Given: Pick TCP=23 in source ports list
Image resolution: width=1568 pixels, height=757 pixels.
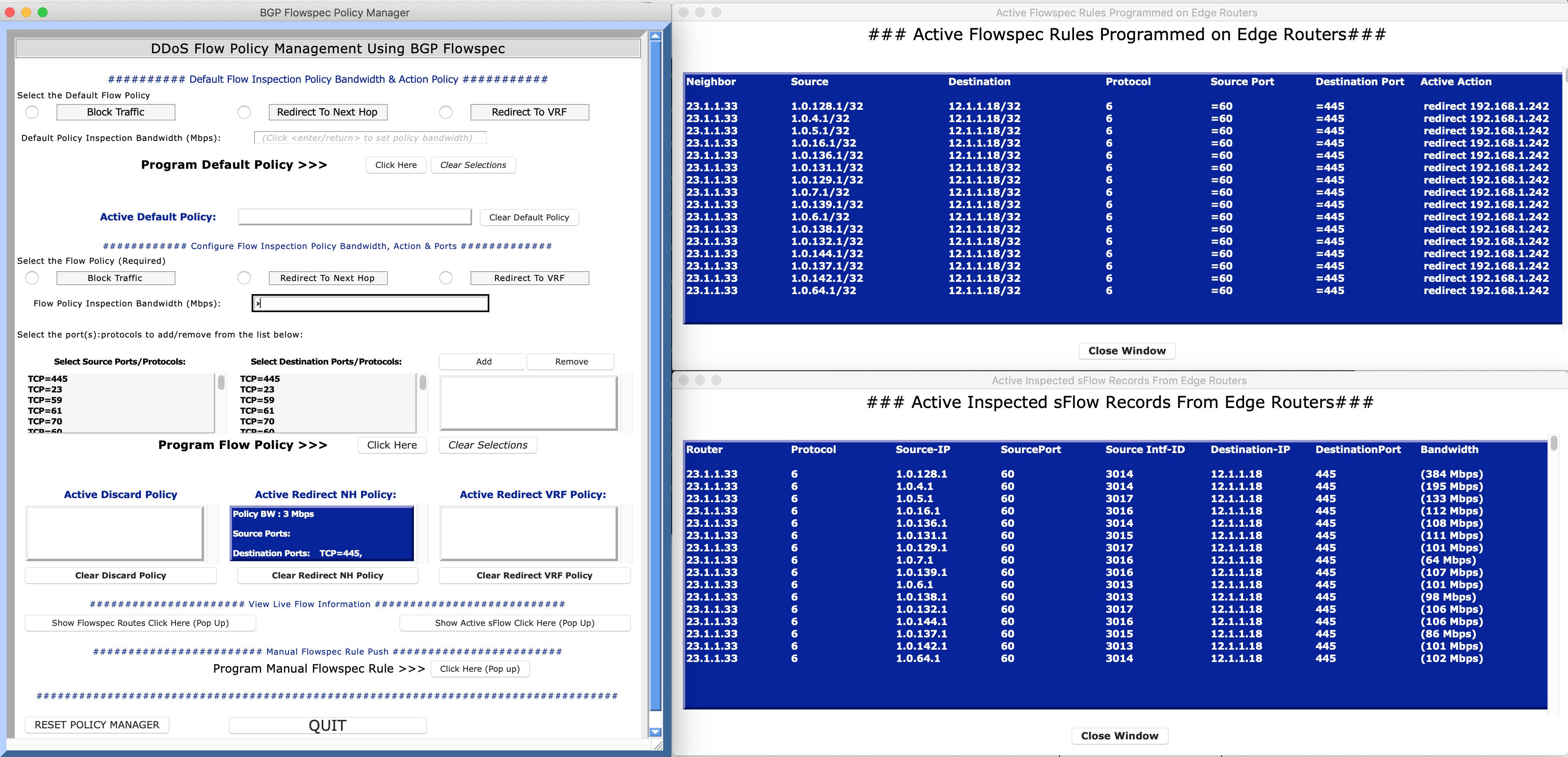Looking at the screenshot, I should pyautogui.click(x=45, y=390).
